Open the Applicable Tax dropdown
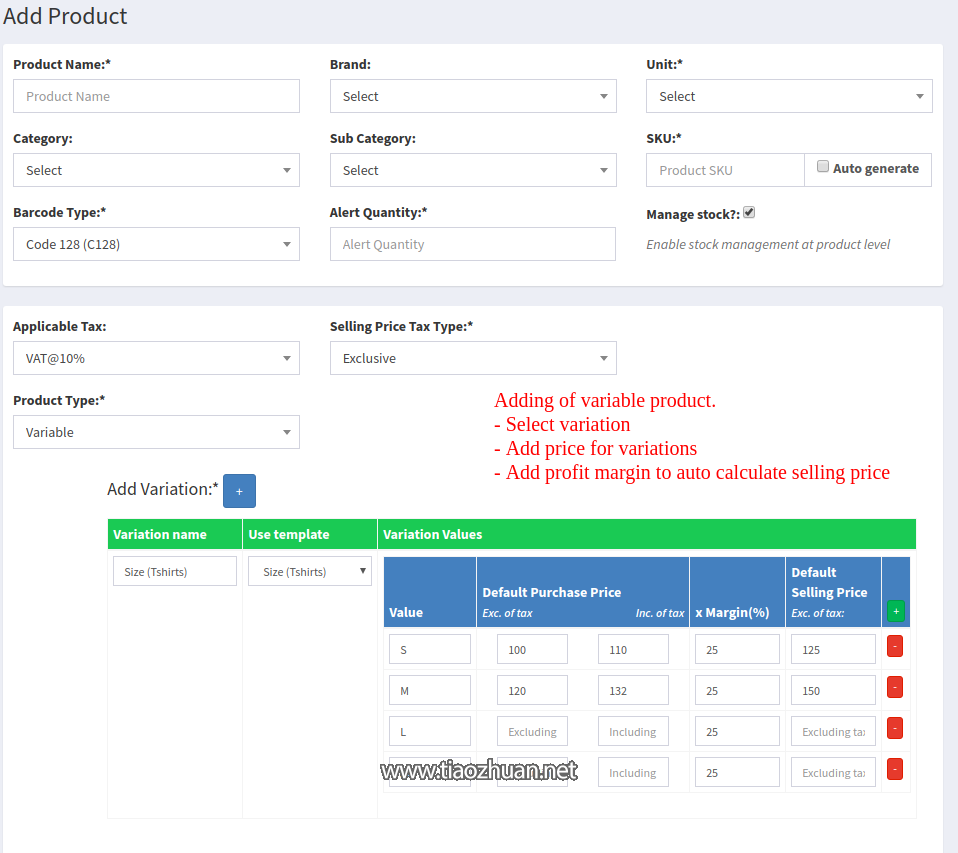This screenshot has width=958, height=853. tap(156, 358)
